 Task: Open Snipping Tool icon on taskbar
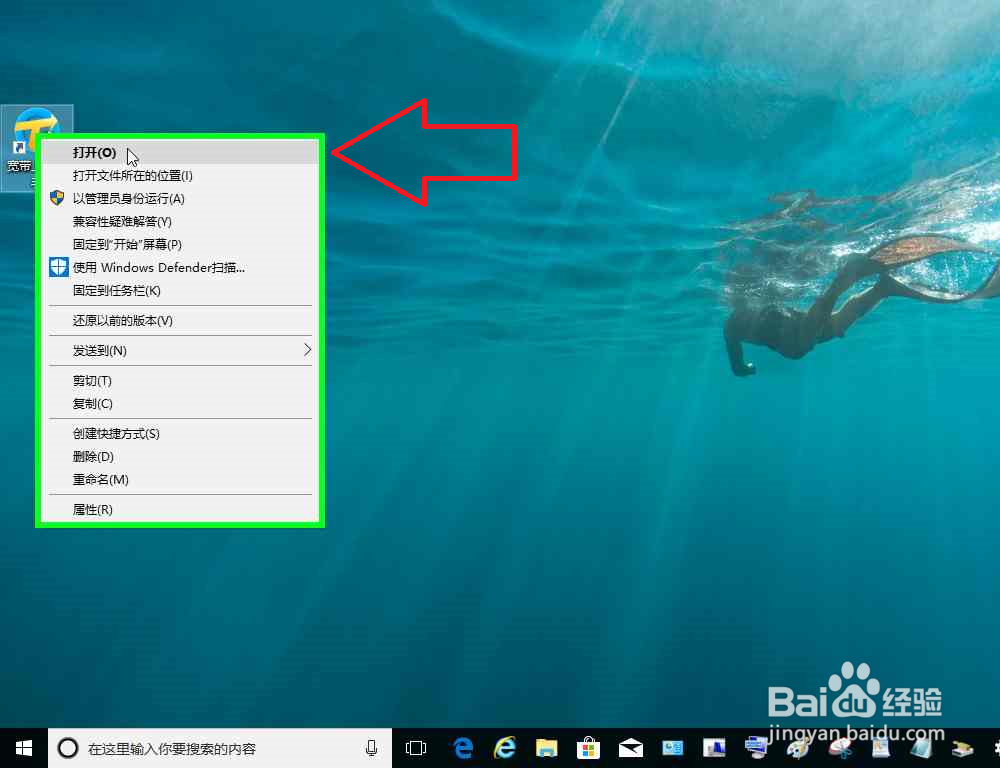pyautogui.click(x=840, y=748)
